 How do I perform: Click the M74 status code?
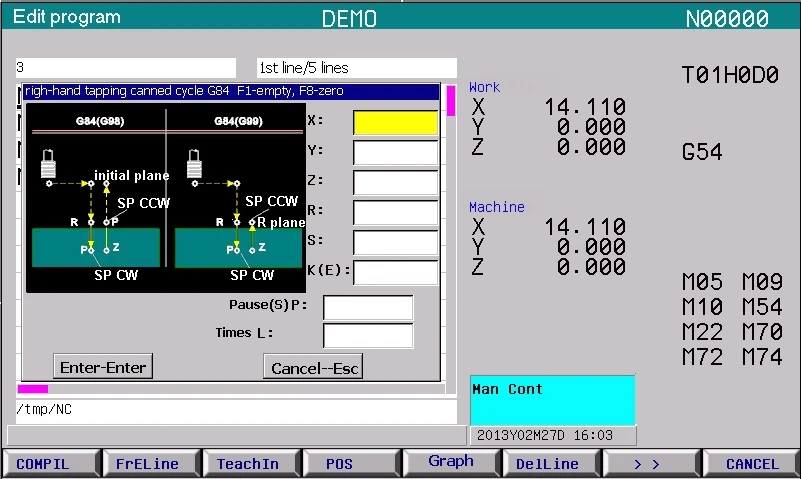762,356
